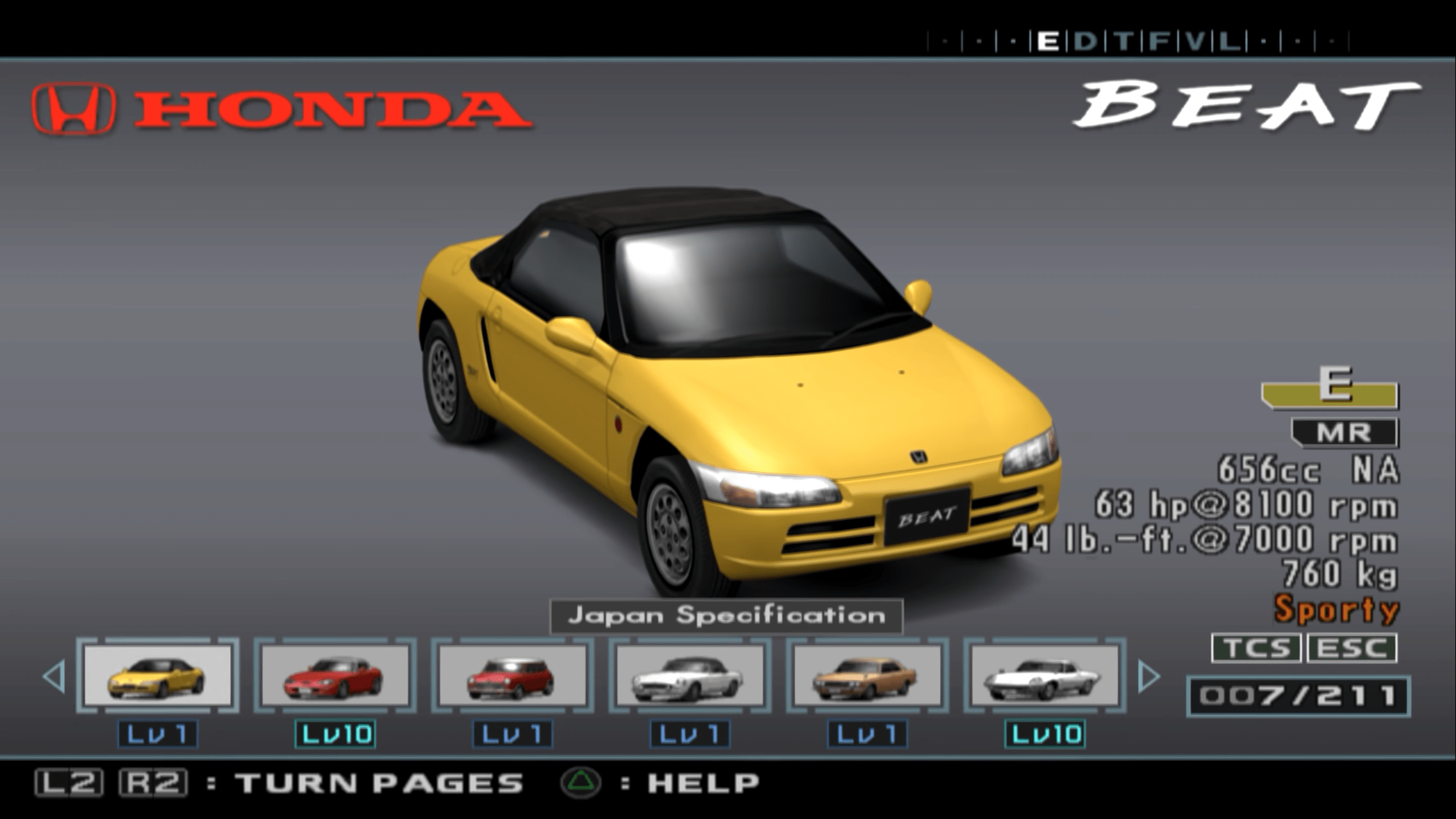Select the red convertible roadster thumbnail
1456x819 pixels.
(335, 675)
